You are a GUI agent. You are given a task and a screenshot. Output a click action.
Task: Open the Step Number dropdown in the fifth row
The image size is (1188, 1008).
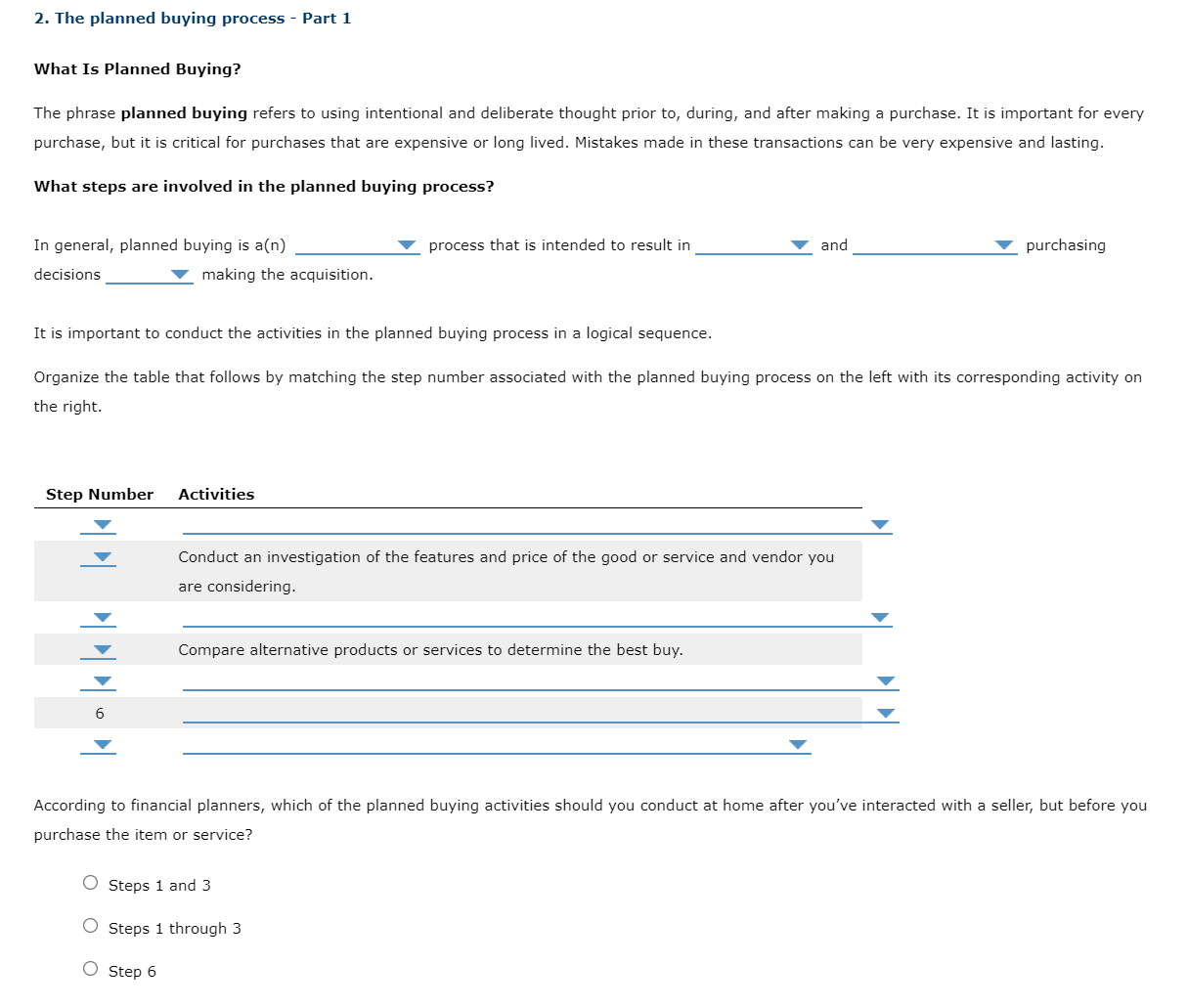click(x=99, y=681)
